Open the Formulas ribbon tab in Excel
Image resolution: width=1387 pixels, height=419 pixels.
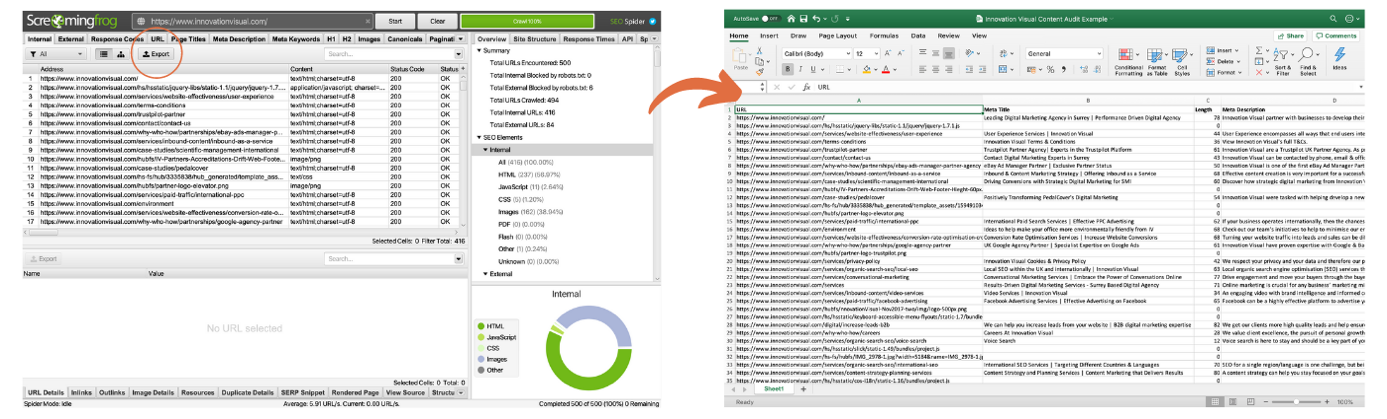(x=884, y=35)
